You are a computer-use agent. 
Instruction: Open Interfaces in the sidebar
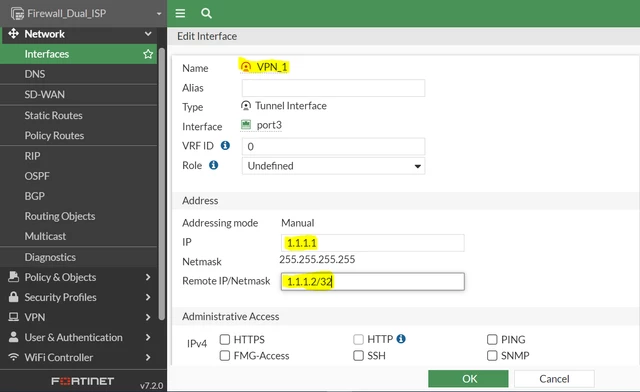click(x=78, y=54)
